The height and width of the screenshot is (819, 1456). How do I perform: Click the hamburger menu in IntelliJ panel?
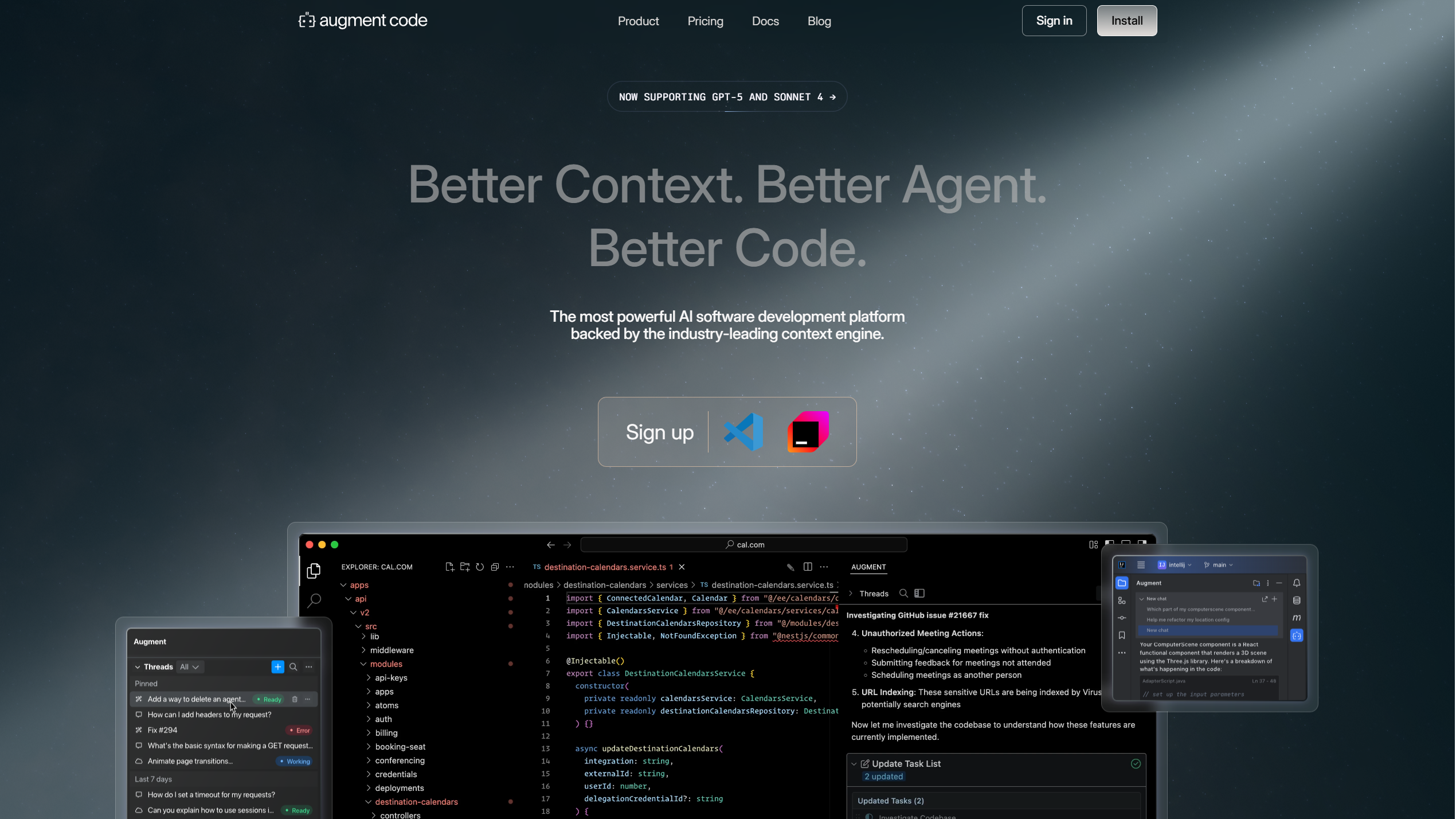pyautogui.click(x=1141, y=565)
